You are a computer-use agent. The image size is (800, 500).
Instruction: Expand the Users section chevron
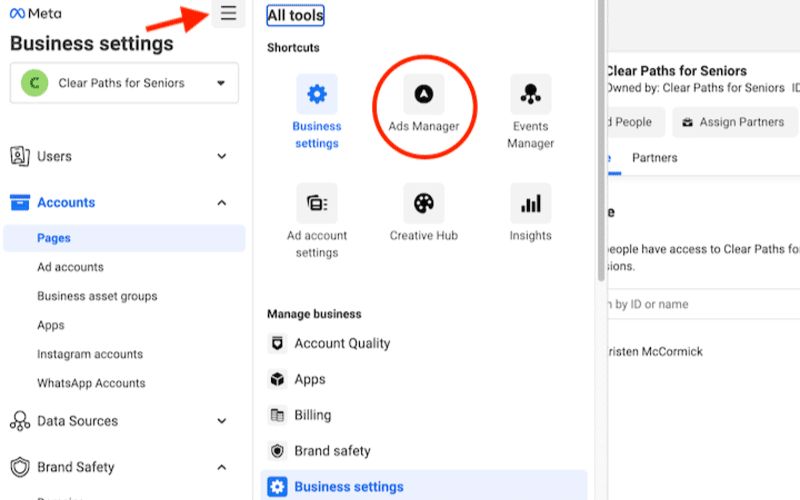click(x=221, y=156)
